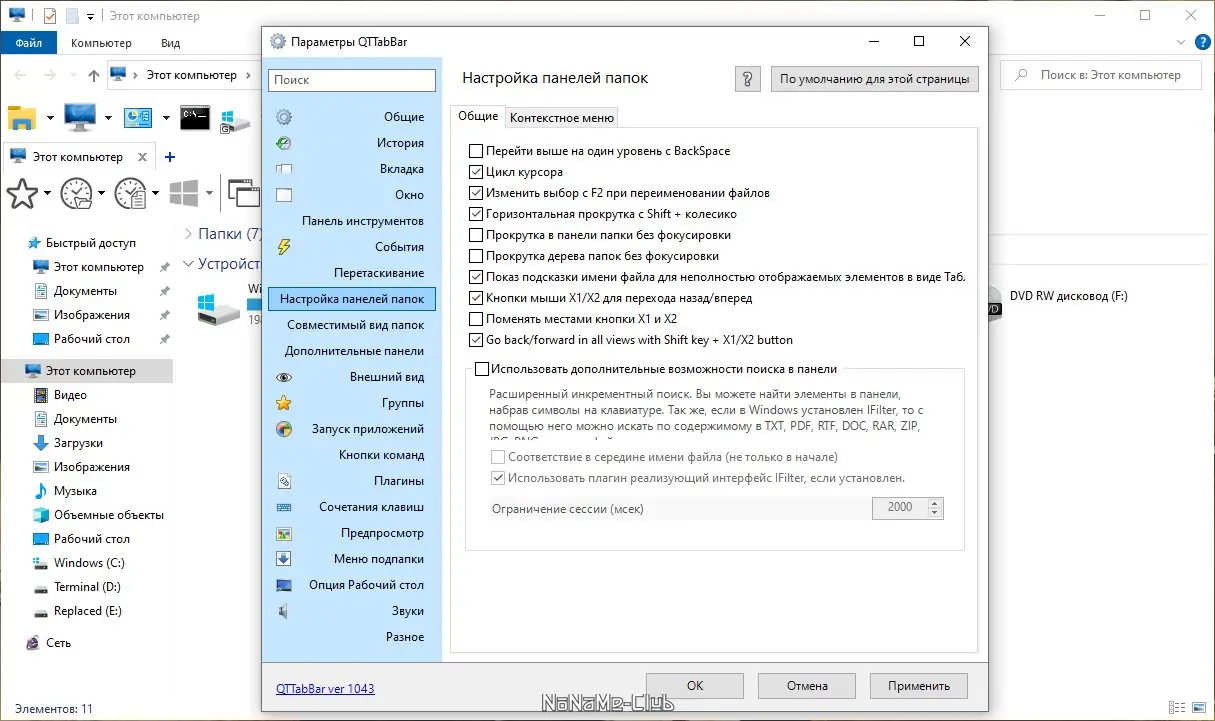This screenshot has height=721, width=1215.
Task: Open Плагины category plugin icon
Action: click(x=284, y=481)
